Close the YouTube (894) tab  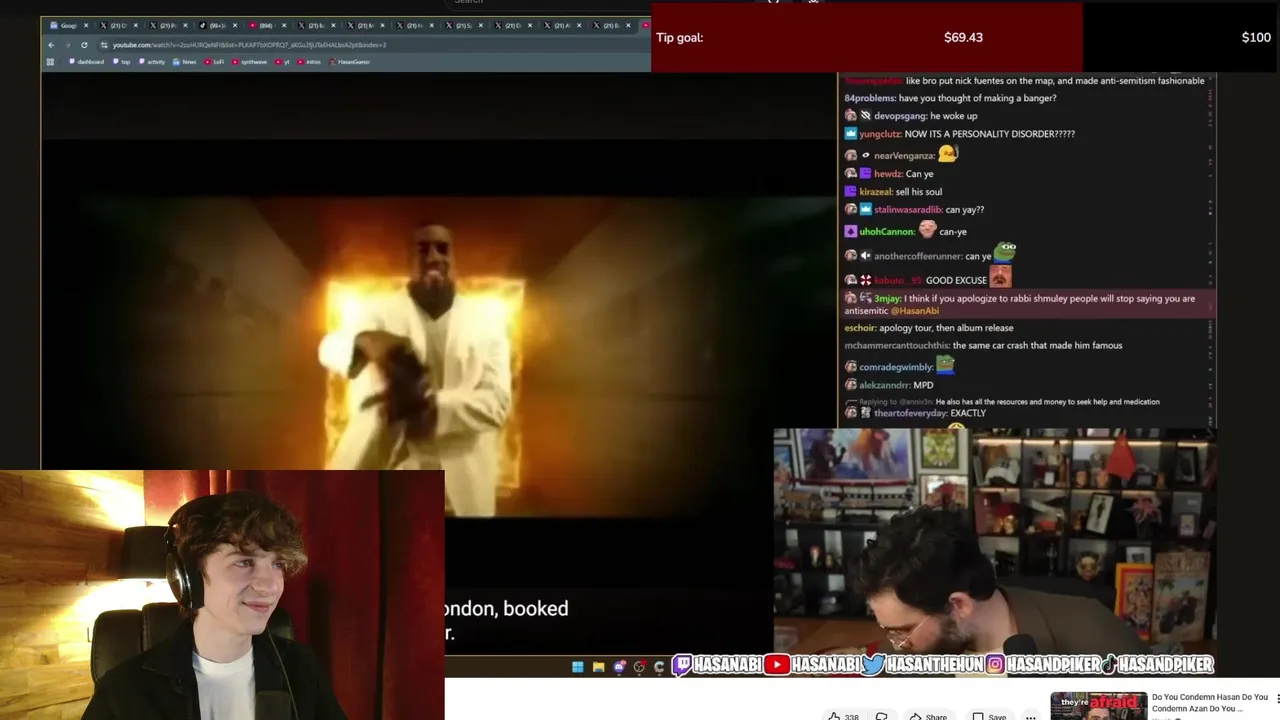(x=283, y=25)
